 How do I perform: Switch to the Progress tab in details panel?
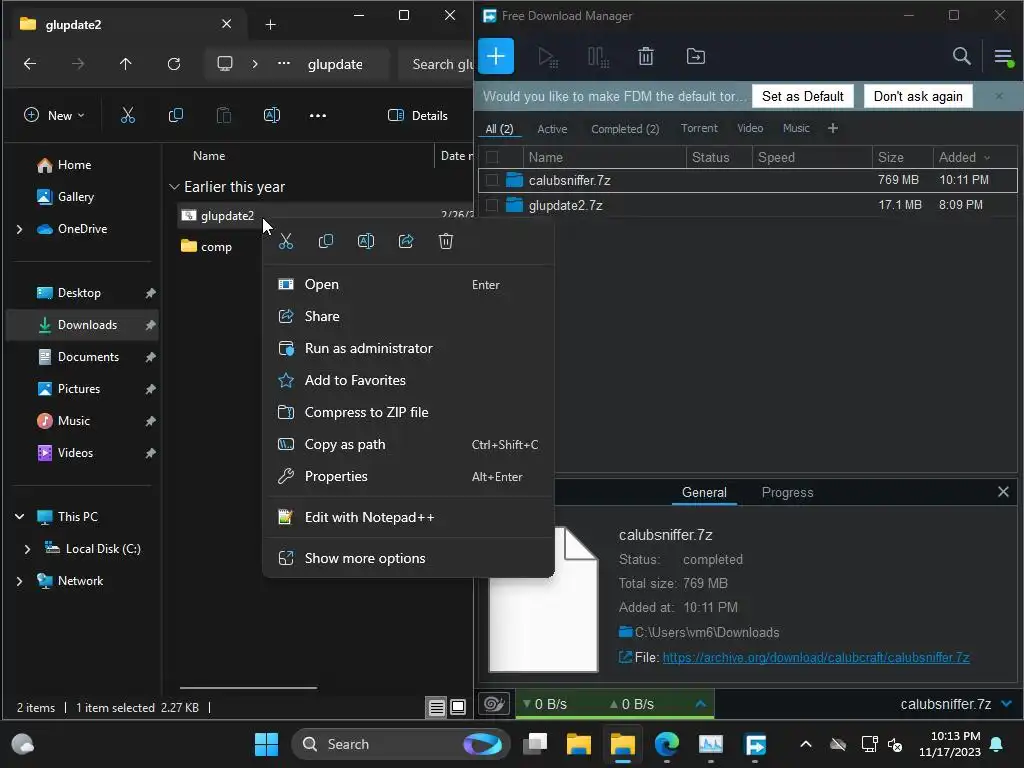point(787,493)
